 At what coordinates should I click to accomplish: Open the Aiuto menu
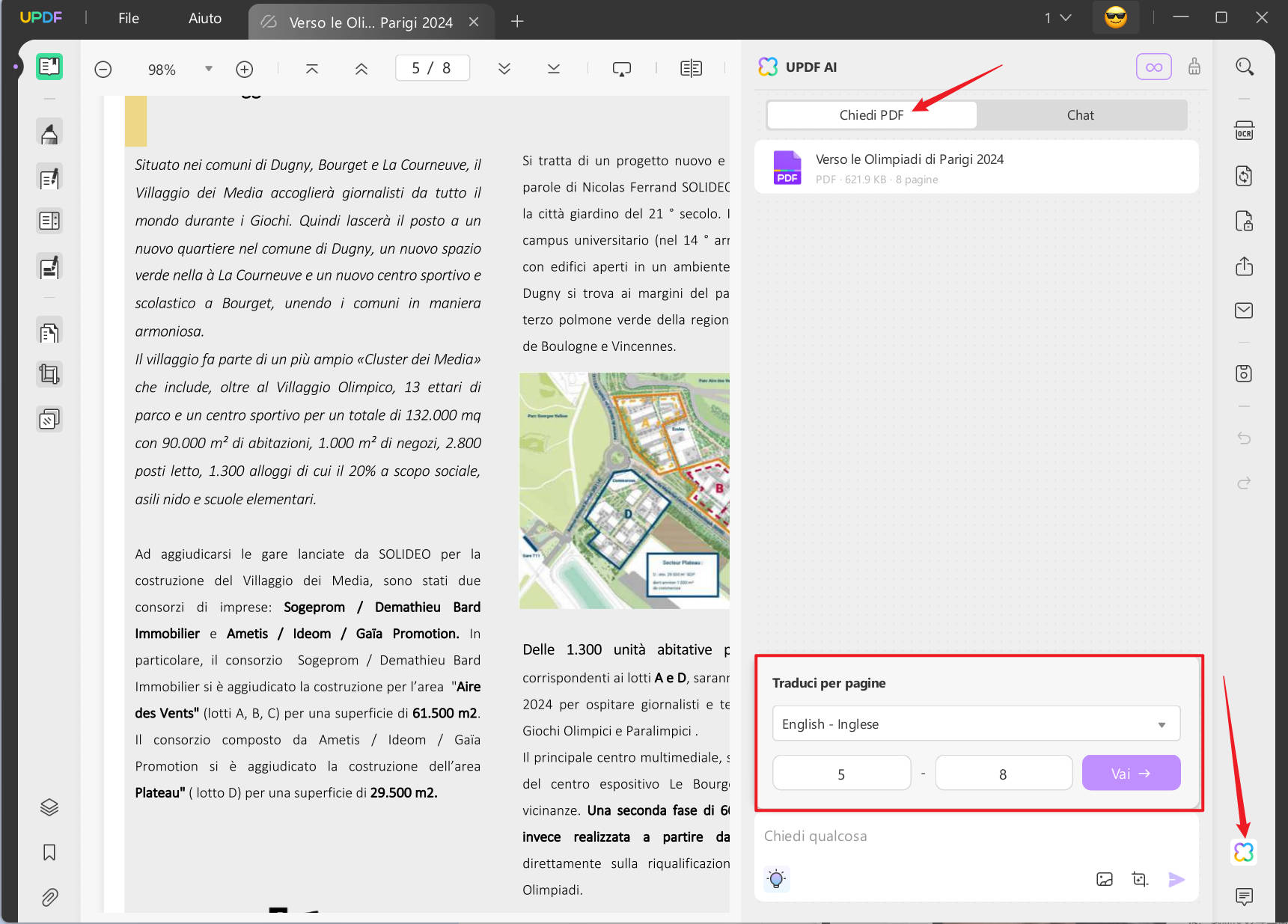point(205,18)
